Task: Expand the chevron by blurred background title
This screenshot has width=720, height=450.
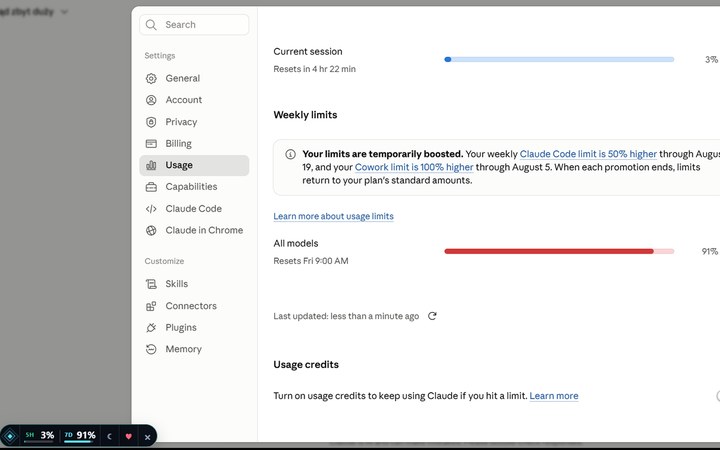Action: (x=64, y=12)
